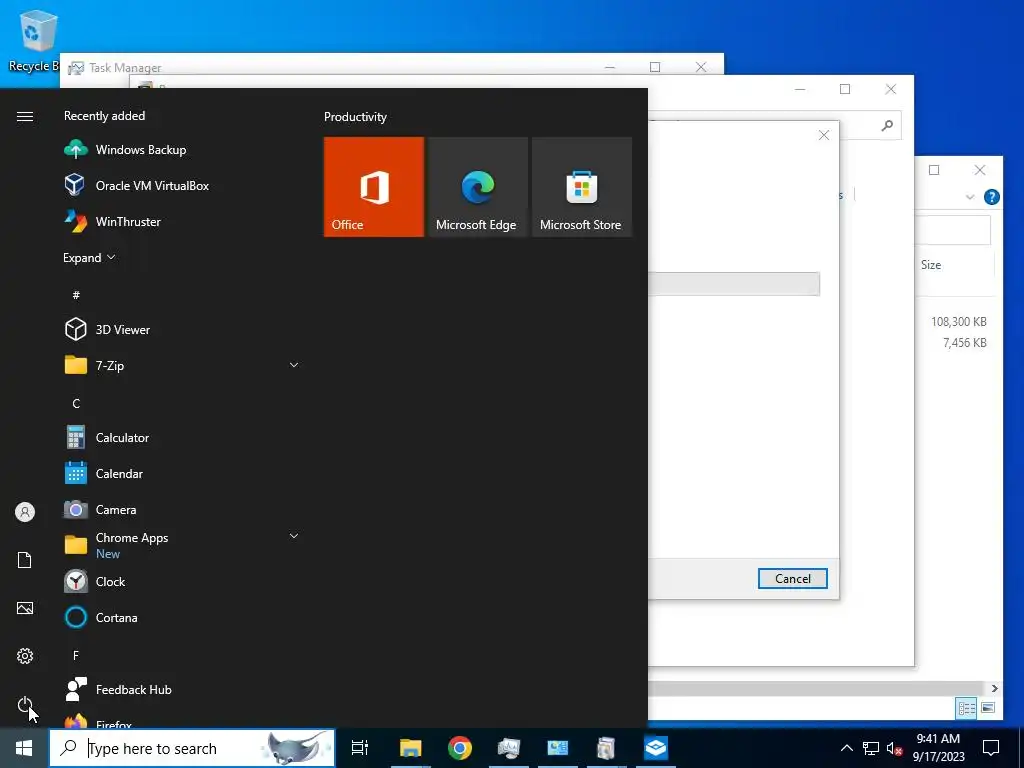Open the Microsoft Edge tile
The height and width of the screenshot is (768, 1024).
coord(477,187)
